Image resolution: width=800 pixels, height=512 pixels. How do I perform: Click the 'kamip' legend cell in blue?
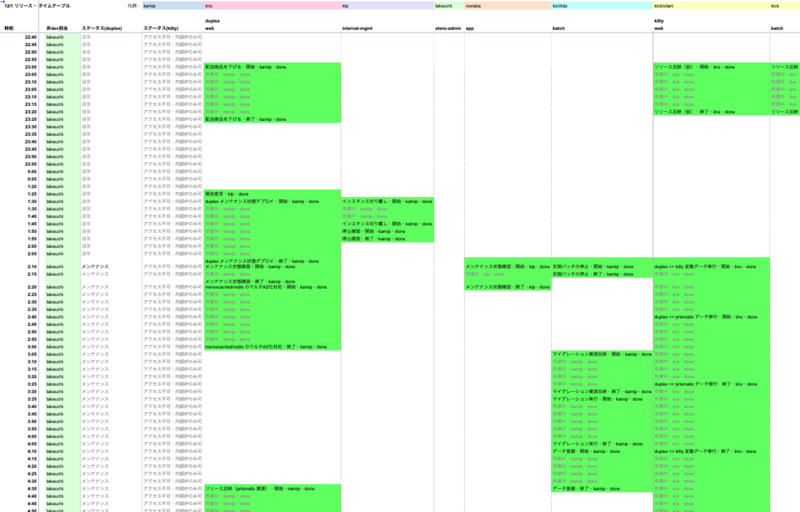click(x=173, y=6)
